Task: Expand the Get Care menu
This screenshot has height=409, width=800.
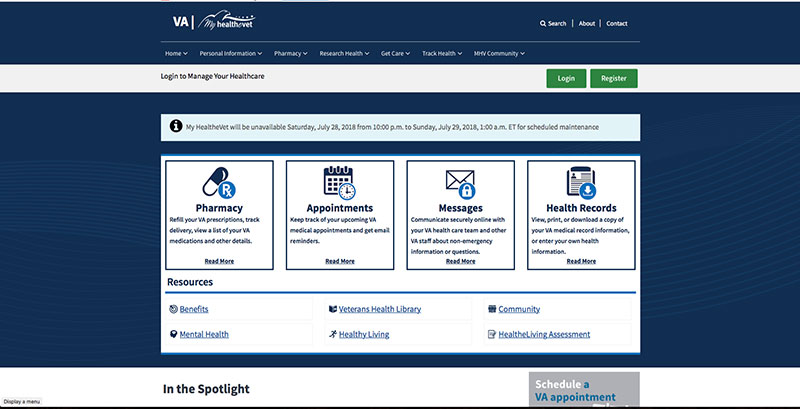Action: point(395,54)
